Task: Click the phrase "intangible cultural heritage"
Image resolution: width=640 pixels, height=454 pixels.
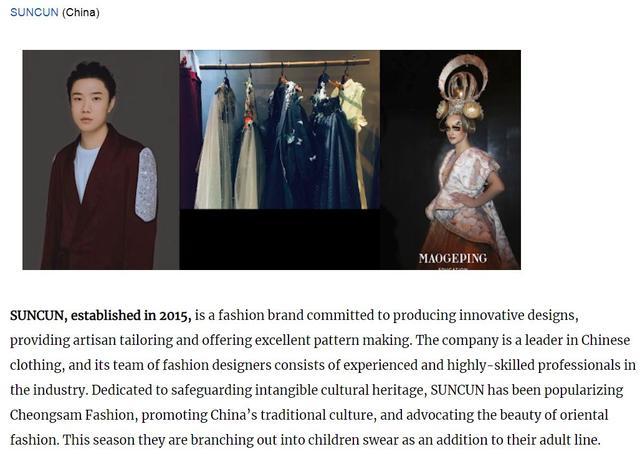Action: (x=341, y=390)
